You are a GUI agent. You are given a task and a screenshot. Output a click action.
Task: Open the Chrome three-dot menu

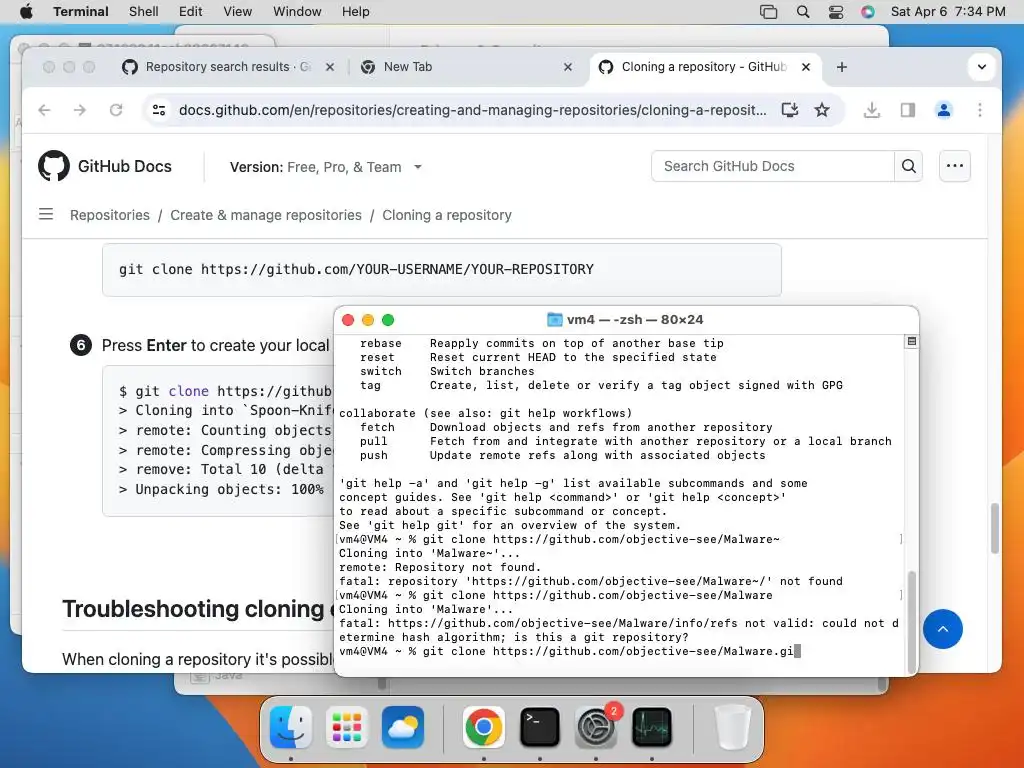point(980,110)
